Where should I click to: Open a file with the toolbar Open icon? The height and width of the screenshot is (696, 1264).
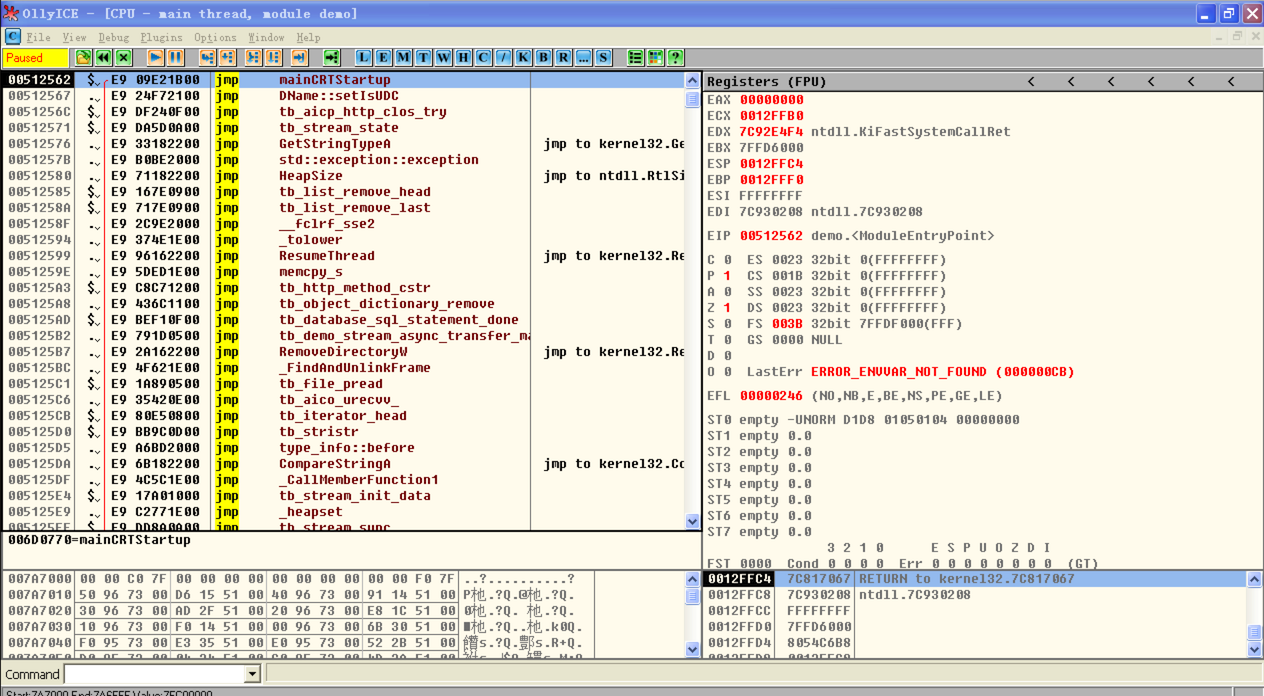coord(84,58)
